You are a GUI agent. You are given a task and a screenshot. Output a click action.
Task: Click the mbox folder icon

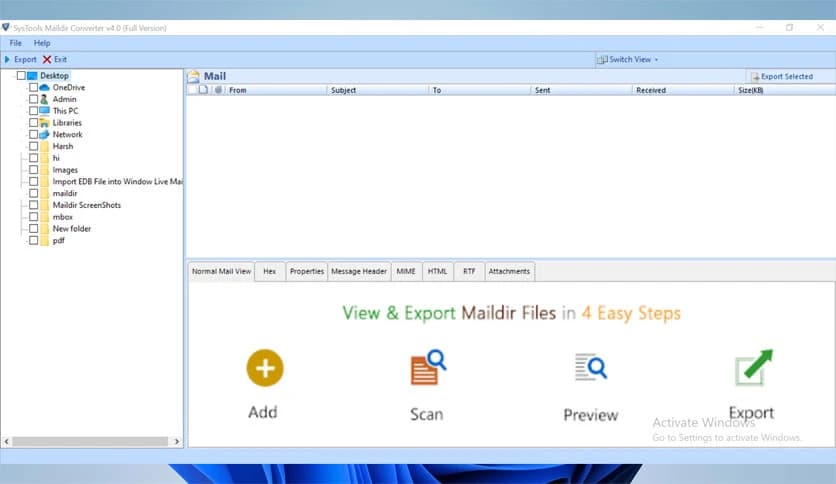click(x=44, y=216)
